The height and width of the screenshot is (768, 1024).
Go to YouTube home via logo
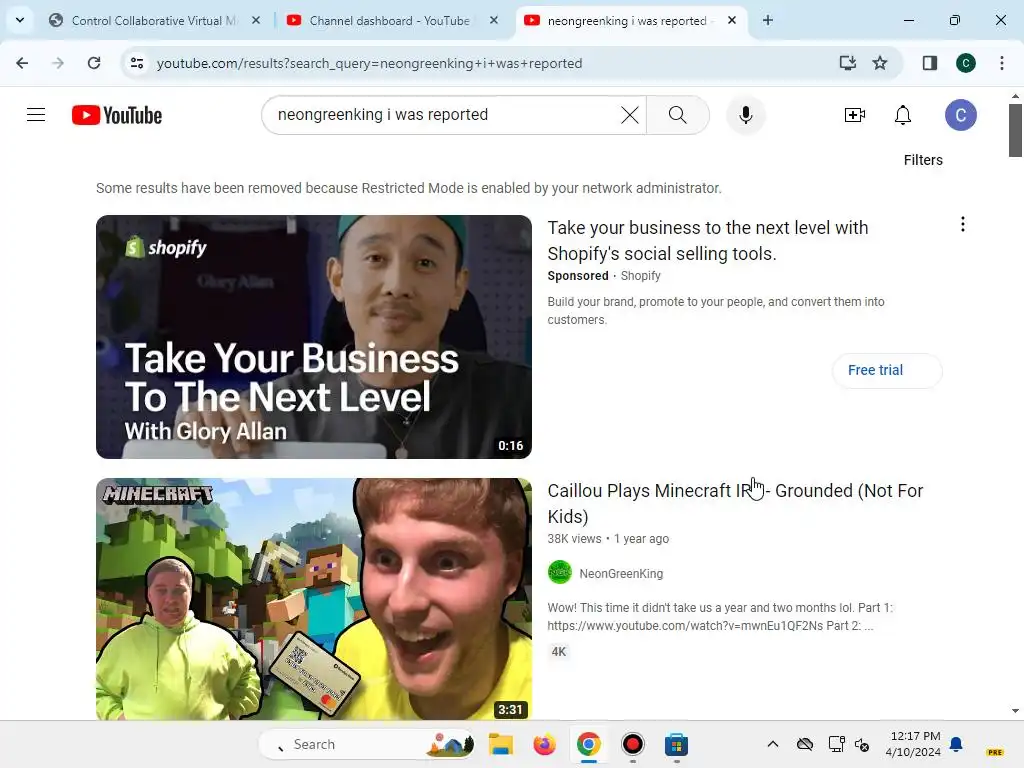point(117,115)
